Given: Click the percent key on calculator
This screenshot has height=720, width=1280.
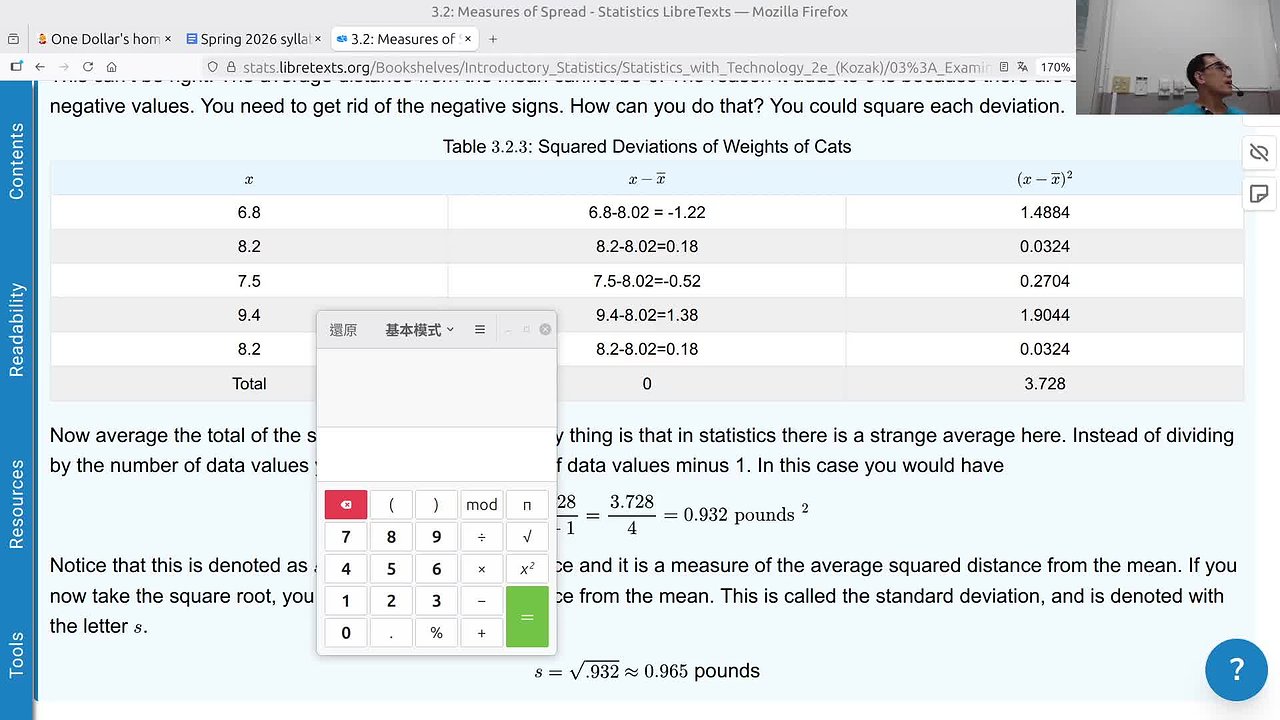Looking at the screenshot, I should (x=436, y=633).
